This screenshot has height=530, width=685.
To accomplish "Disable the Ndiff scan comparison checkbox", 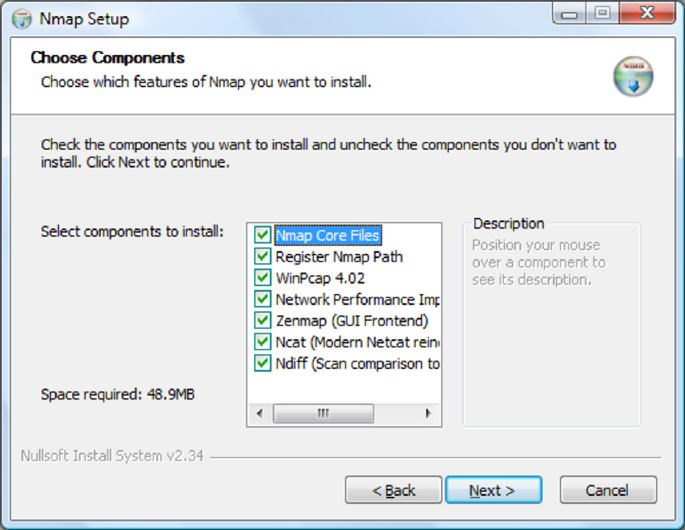I will click(263, 363).
